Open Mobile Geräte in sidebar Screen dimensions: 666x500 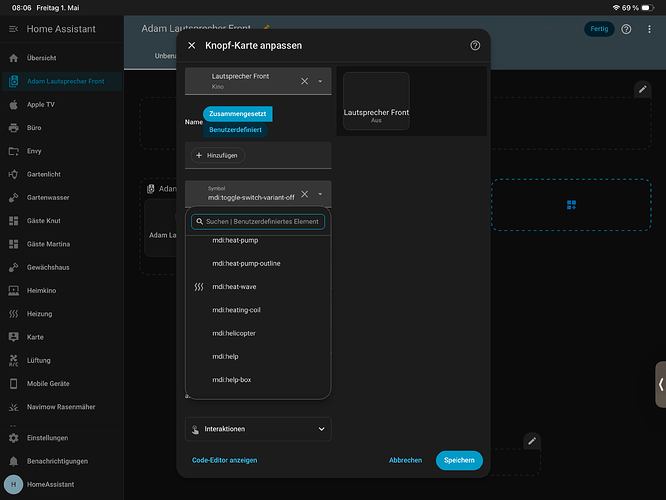point(62,384)
